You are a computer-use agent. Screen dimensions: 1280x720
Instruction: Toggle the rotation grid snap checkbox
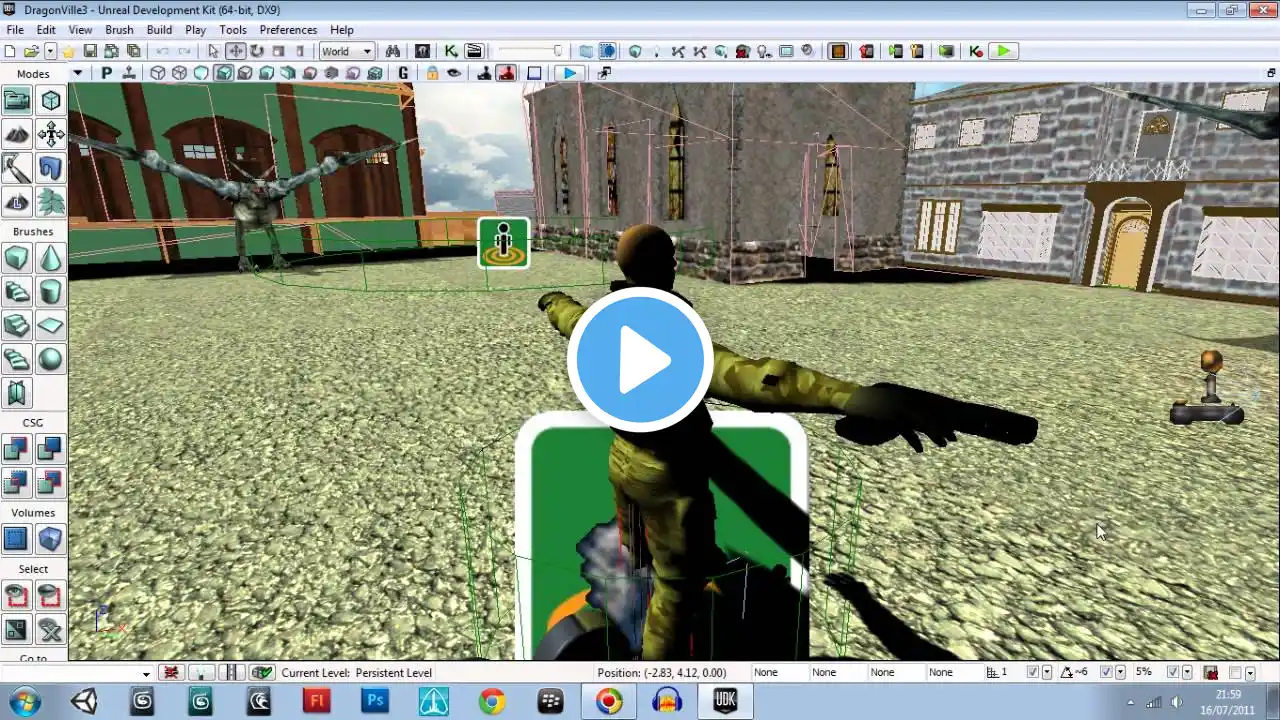[1105, 673]
